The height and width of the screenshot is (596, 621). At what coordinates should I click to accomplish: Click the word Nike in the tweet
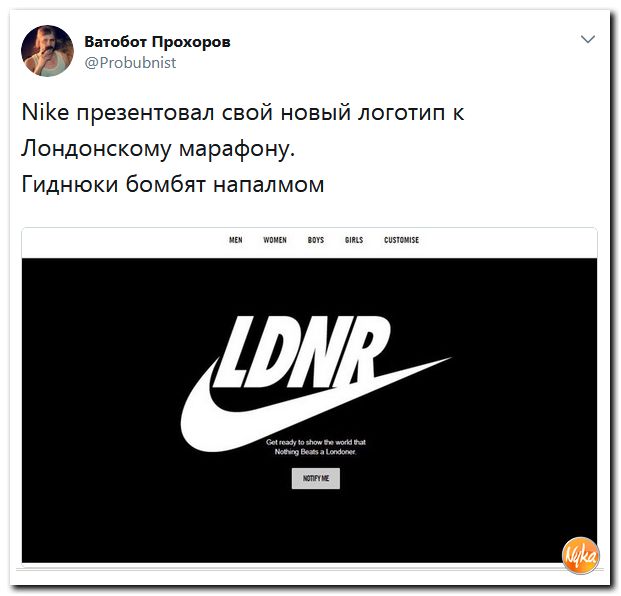(x=46, y=112)
